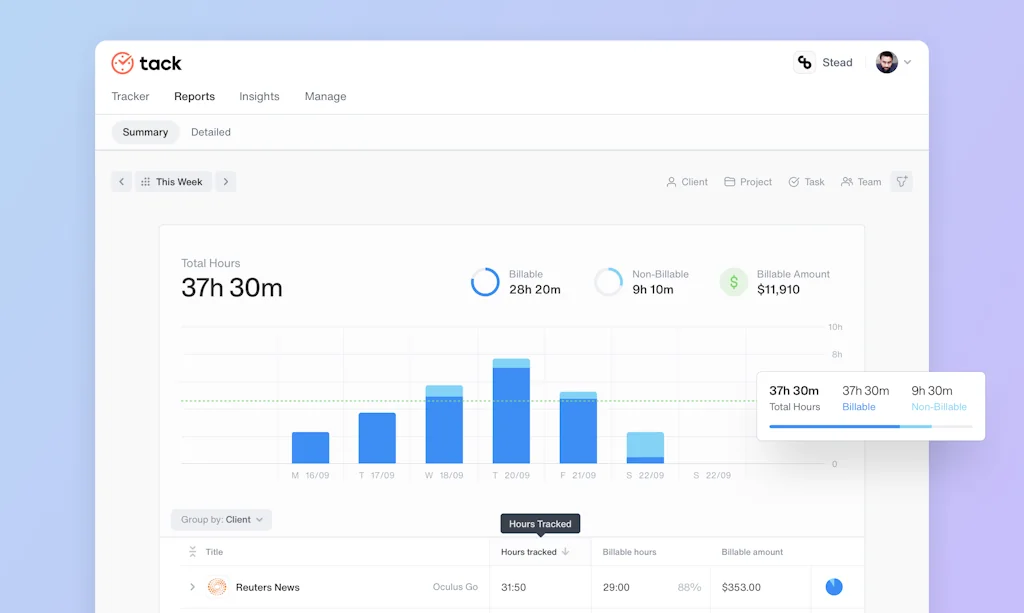Click the collapse-all rows icon beside Title
This screenshot has width=1024, height=613.
pos(193,552)
